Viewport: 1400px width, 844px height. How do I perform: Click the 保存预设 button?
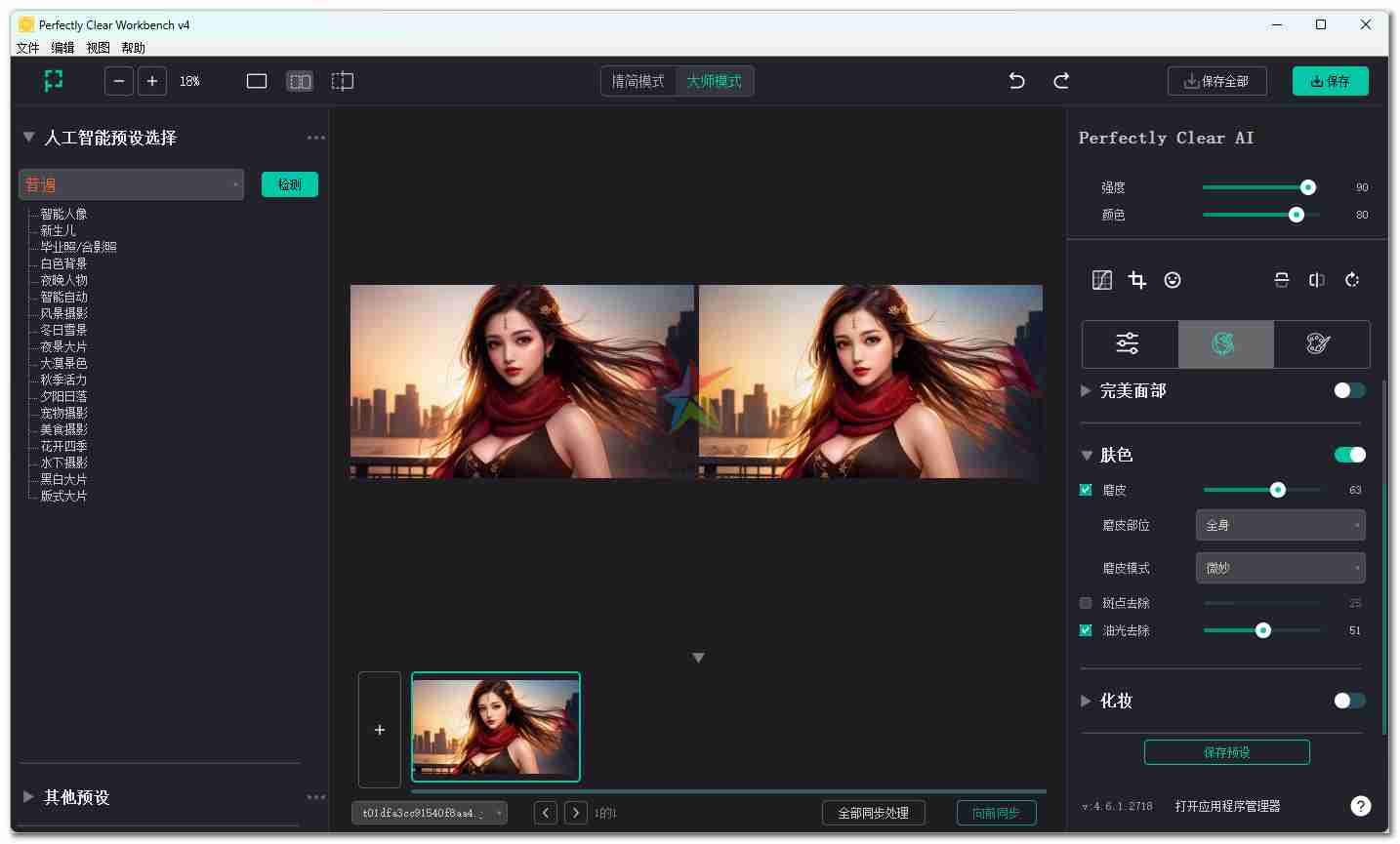click(x=1226, y=752)
